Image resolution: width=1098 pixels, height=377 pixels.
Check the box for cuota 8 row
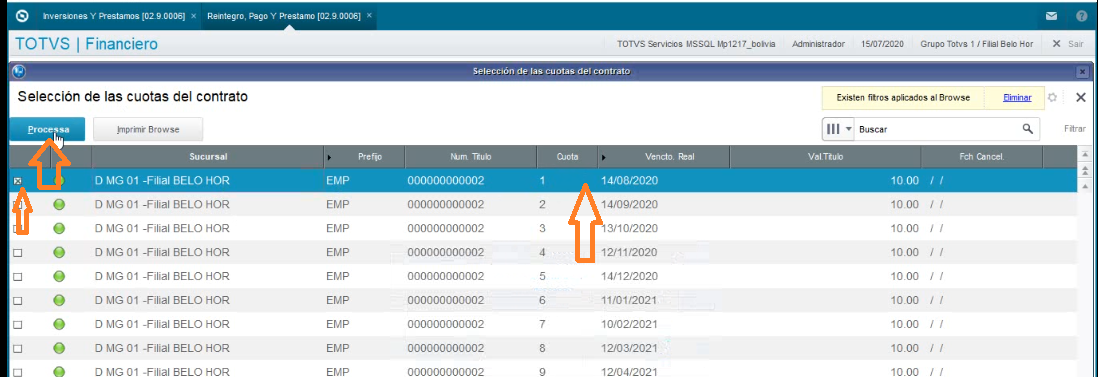[x=18, y=349]
